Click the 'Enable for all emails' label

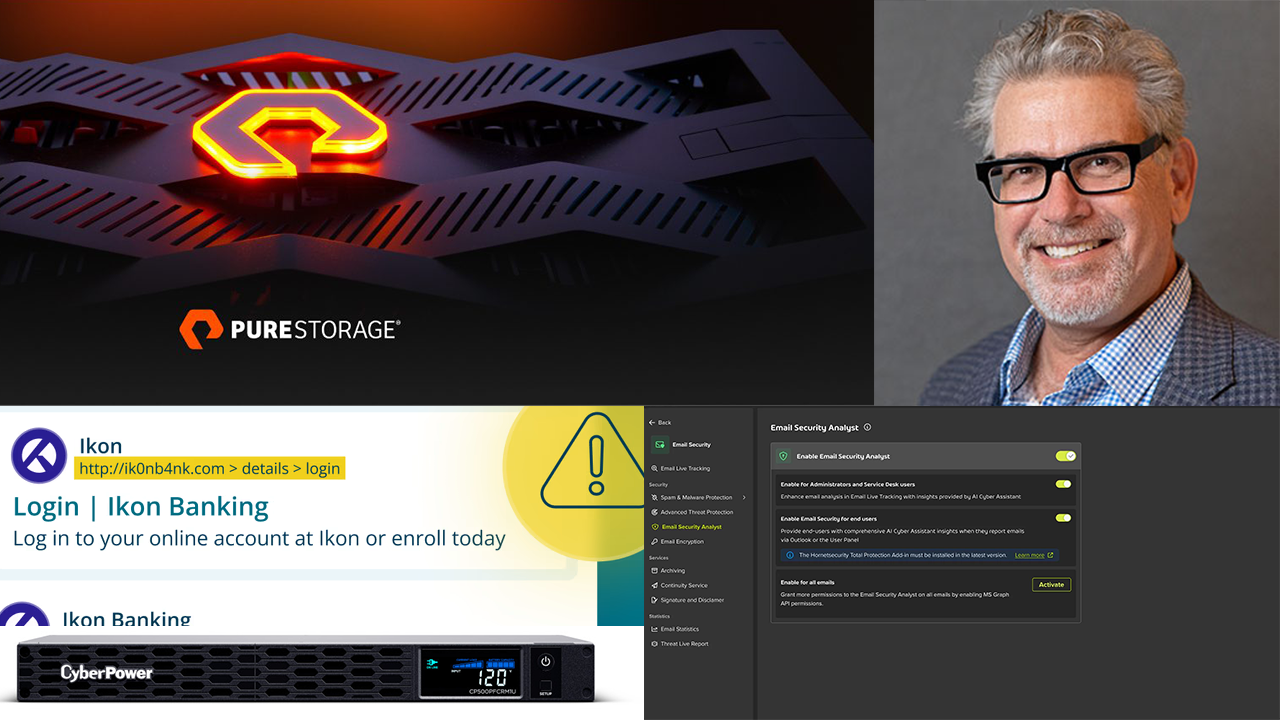[807, 582]
